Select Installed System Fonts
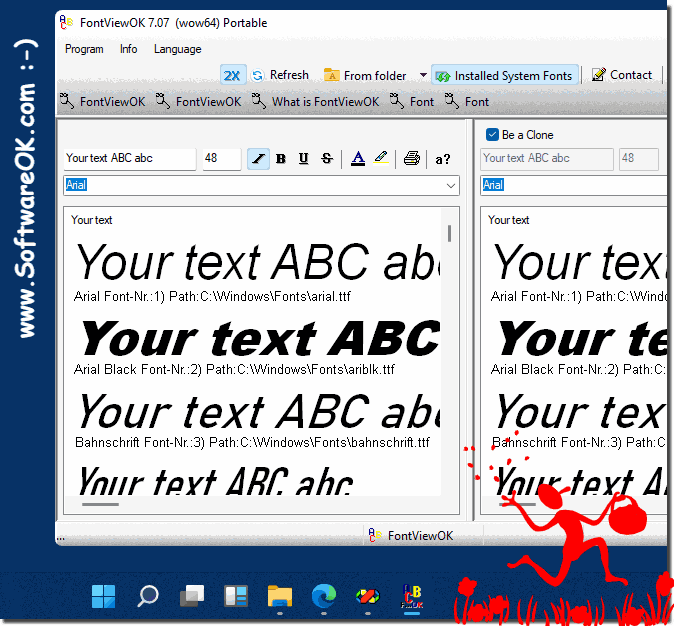The image size is (674, 626). (504, 76)
